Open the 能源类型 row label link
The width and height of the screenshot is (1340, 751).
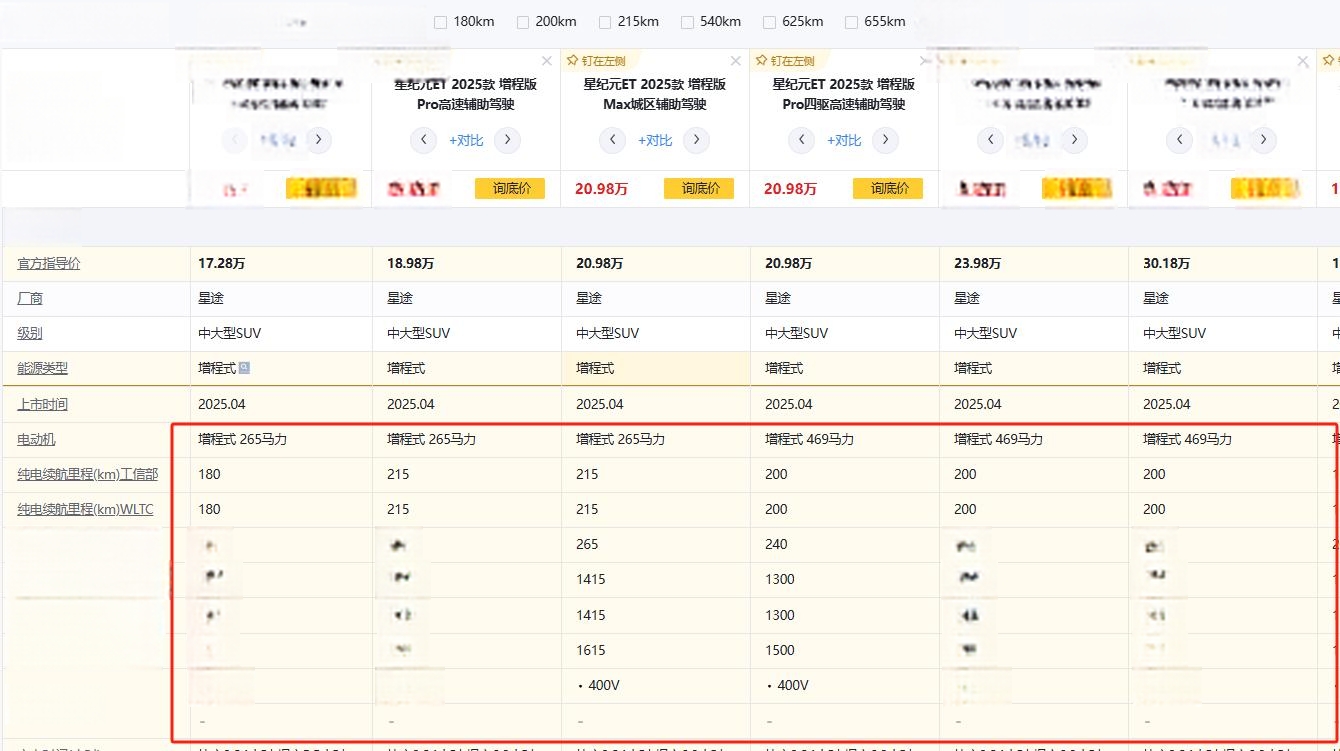[x=43, y=368]
